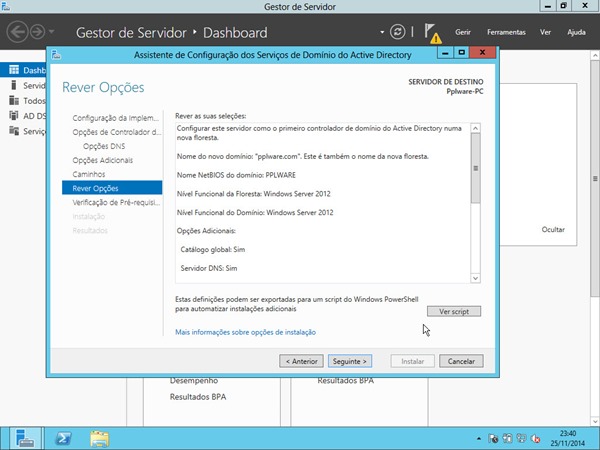
Task: Select Dashboard in the Server Manager sidebar
Action: pos(23,70)
